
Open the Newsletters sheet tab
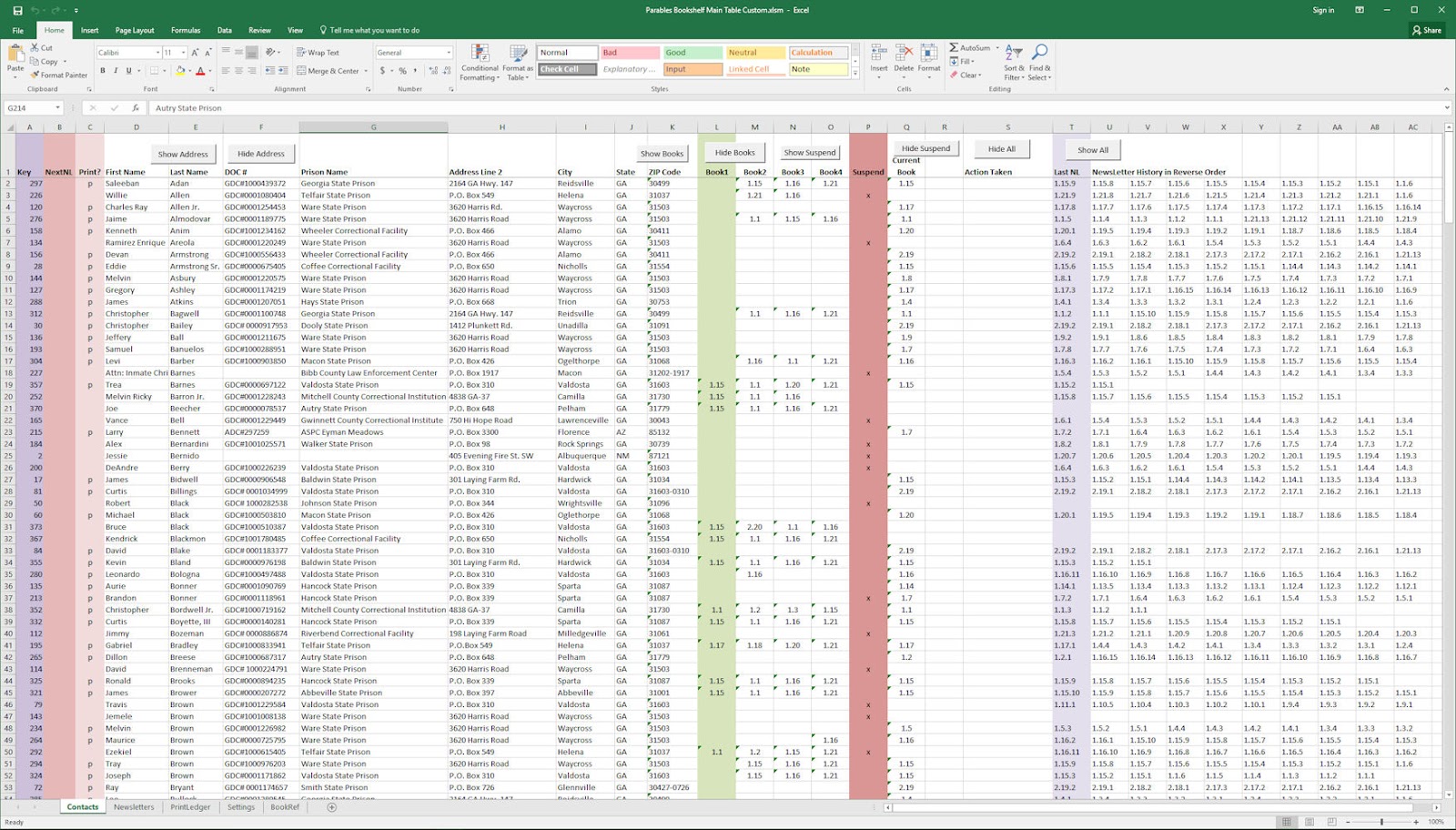[134, 806]
